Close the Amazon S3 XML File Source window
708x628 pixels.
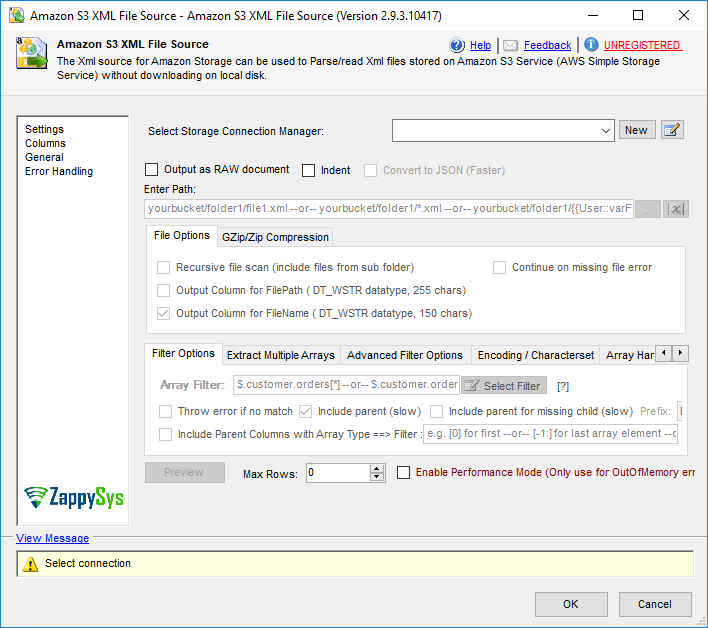(684, 15)
